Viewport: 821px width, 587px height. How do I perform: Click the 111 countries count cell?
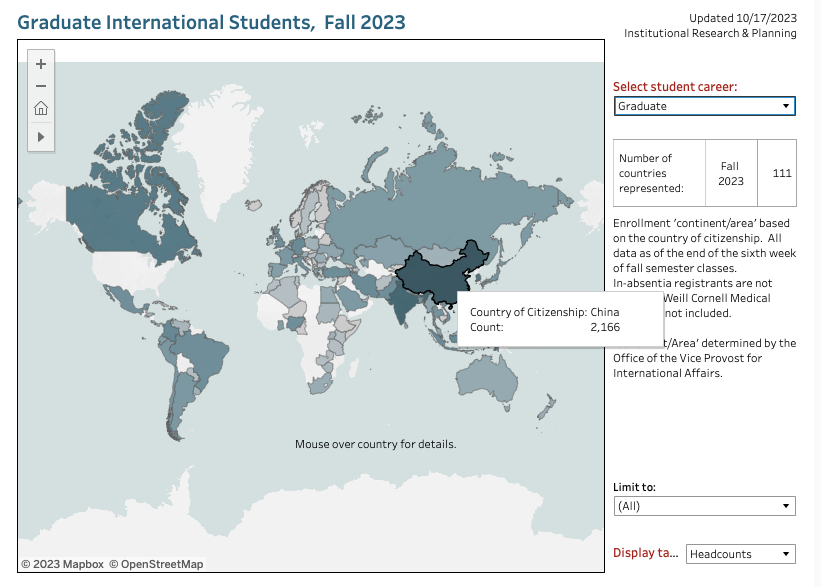click(x=781, y=173)
